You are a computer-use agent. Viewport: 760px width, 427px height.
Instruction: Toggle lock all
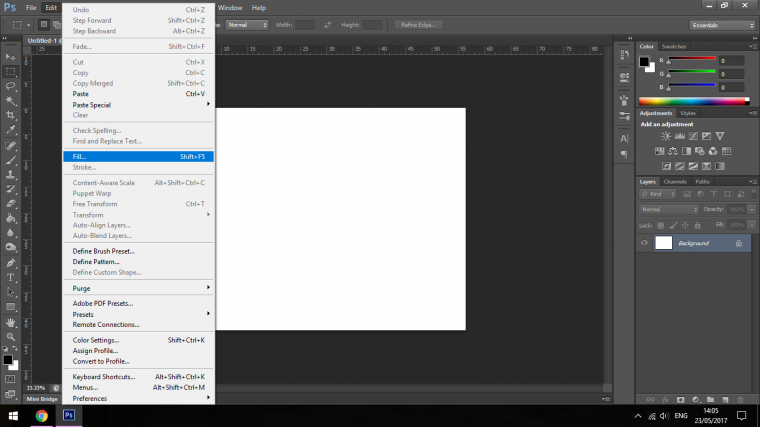tap(697, 225)
